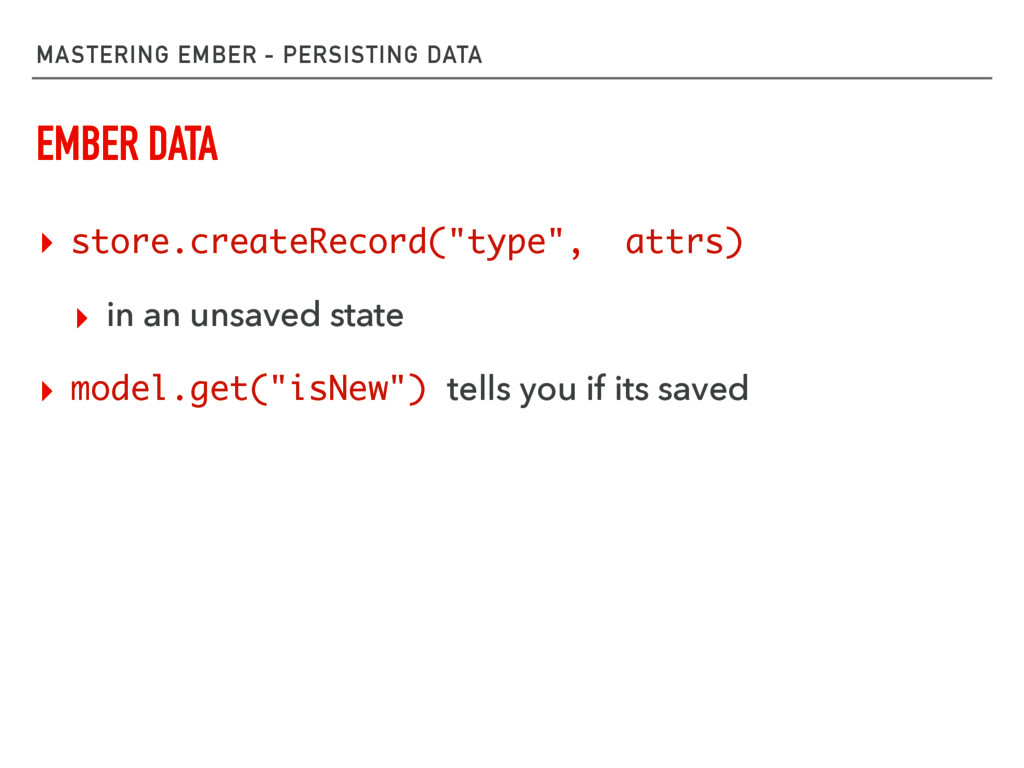Click the bullet triangle before 'in an unsaved state'
Image resolution: width=1024 pixels, height=768 pixels.
[x=82, y=318]
